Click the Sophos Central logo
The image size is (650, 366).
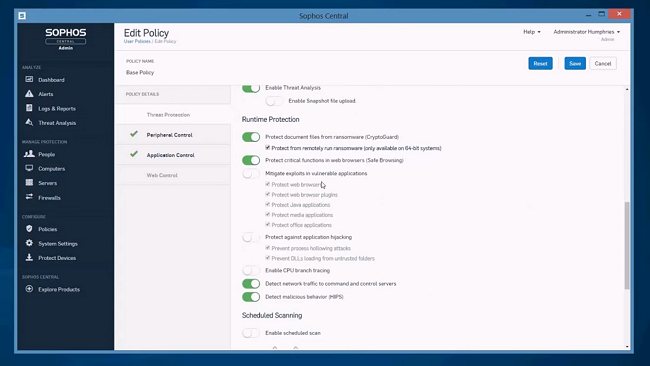click(x=65, y=38)
